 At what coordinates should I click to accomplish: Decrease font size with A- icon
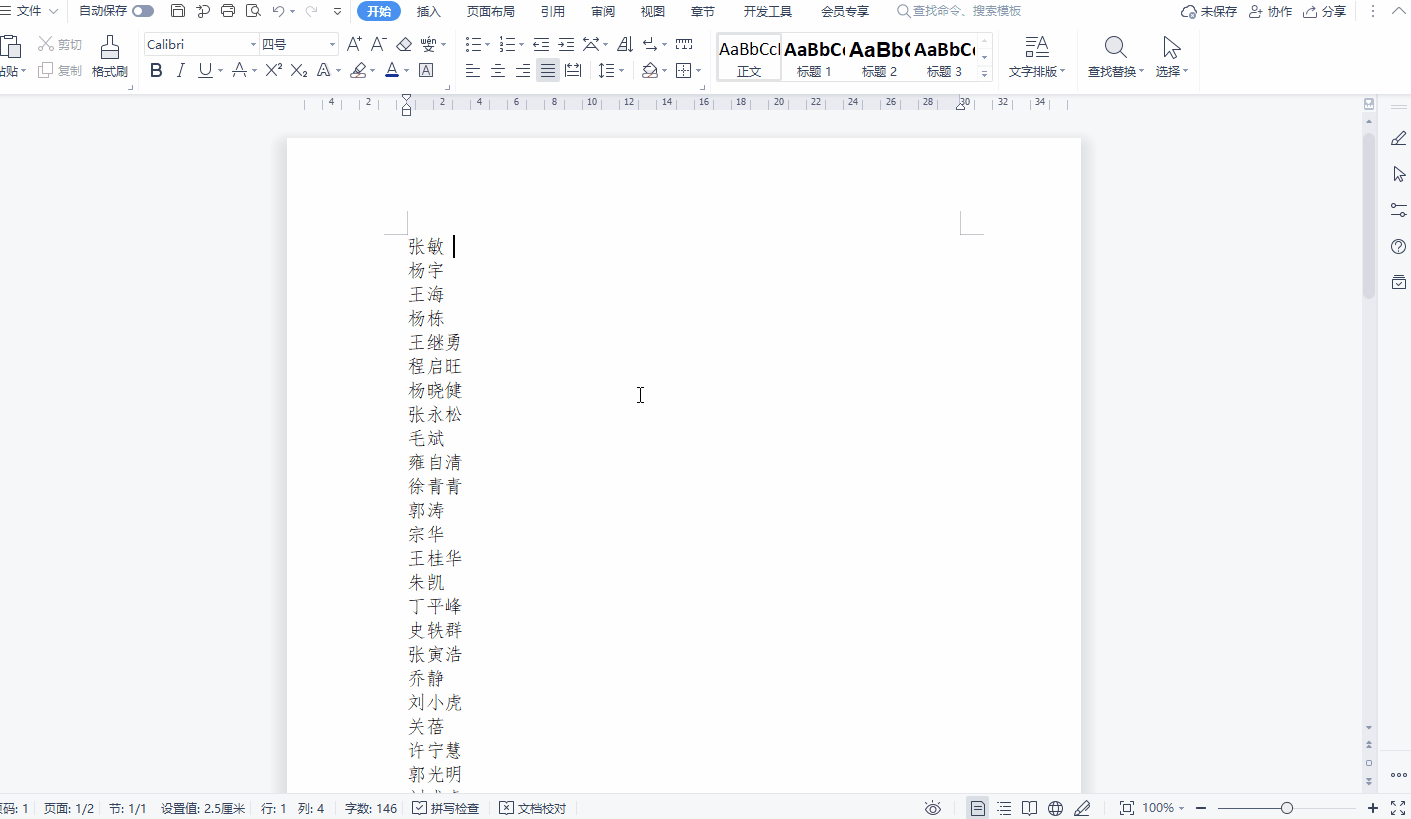coord(379,44)
